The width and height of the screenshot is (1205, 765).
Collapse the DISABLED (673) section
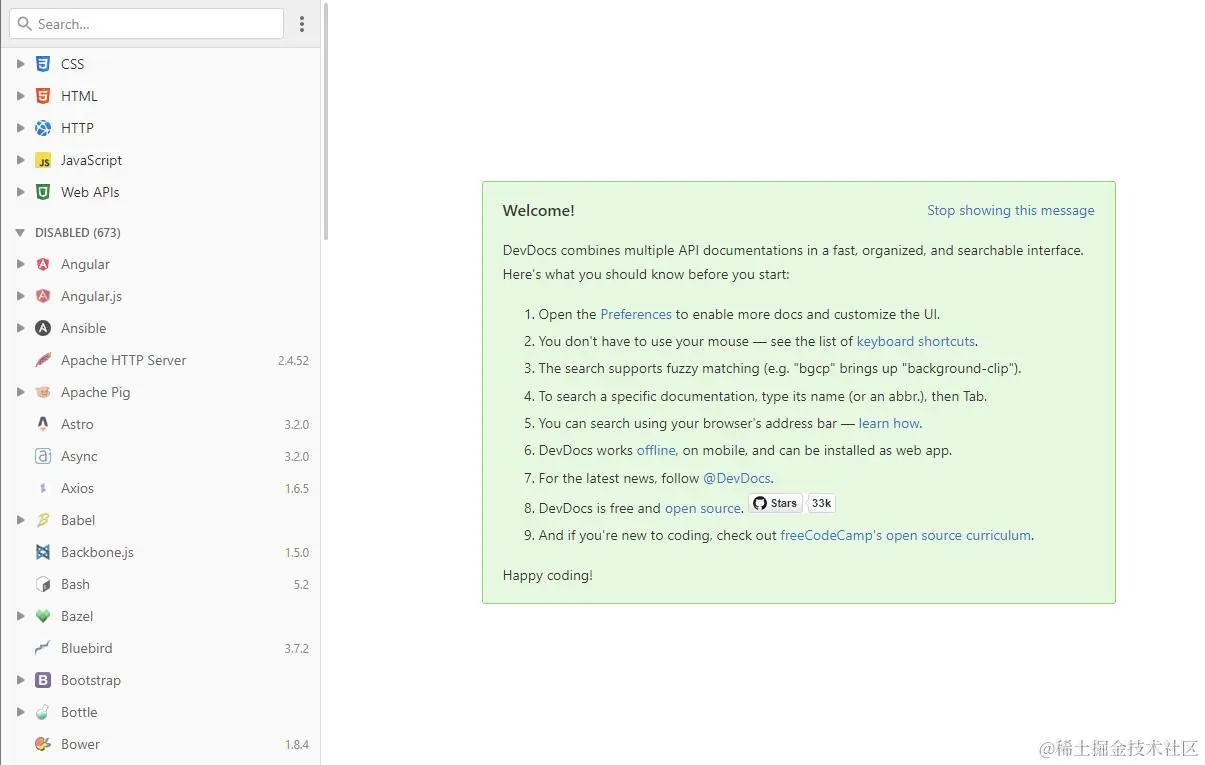coord(20,232)
